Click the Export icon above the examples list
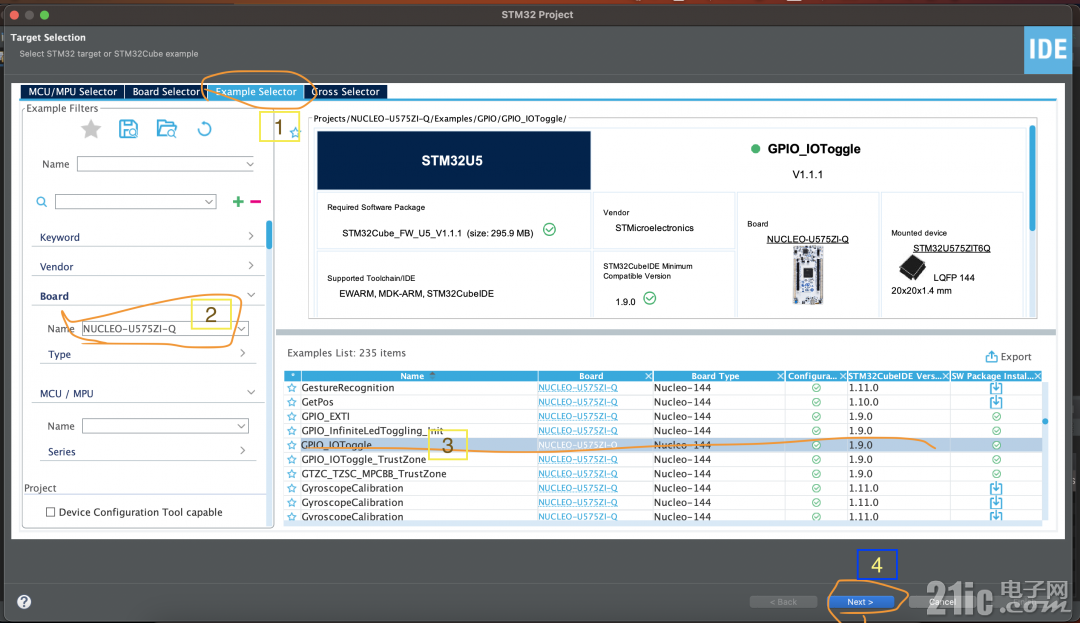Viewport: 1080px width, 623px height. point(991,357)
